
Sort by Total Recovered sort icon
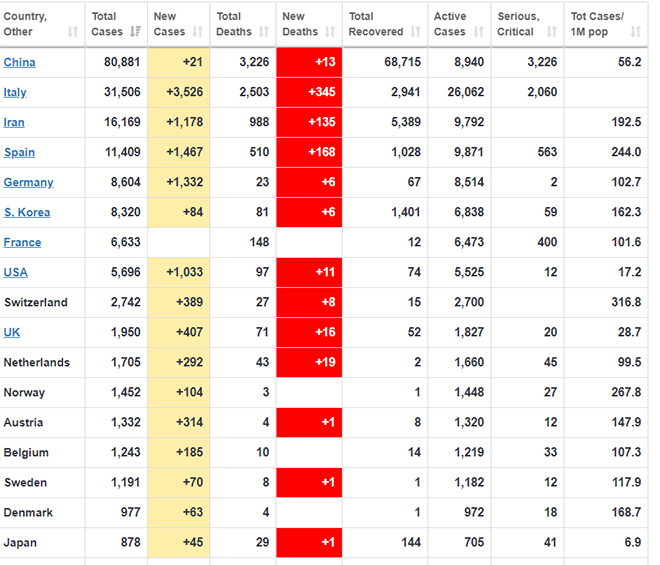(x=415, y=32)
